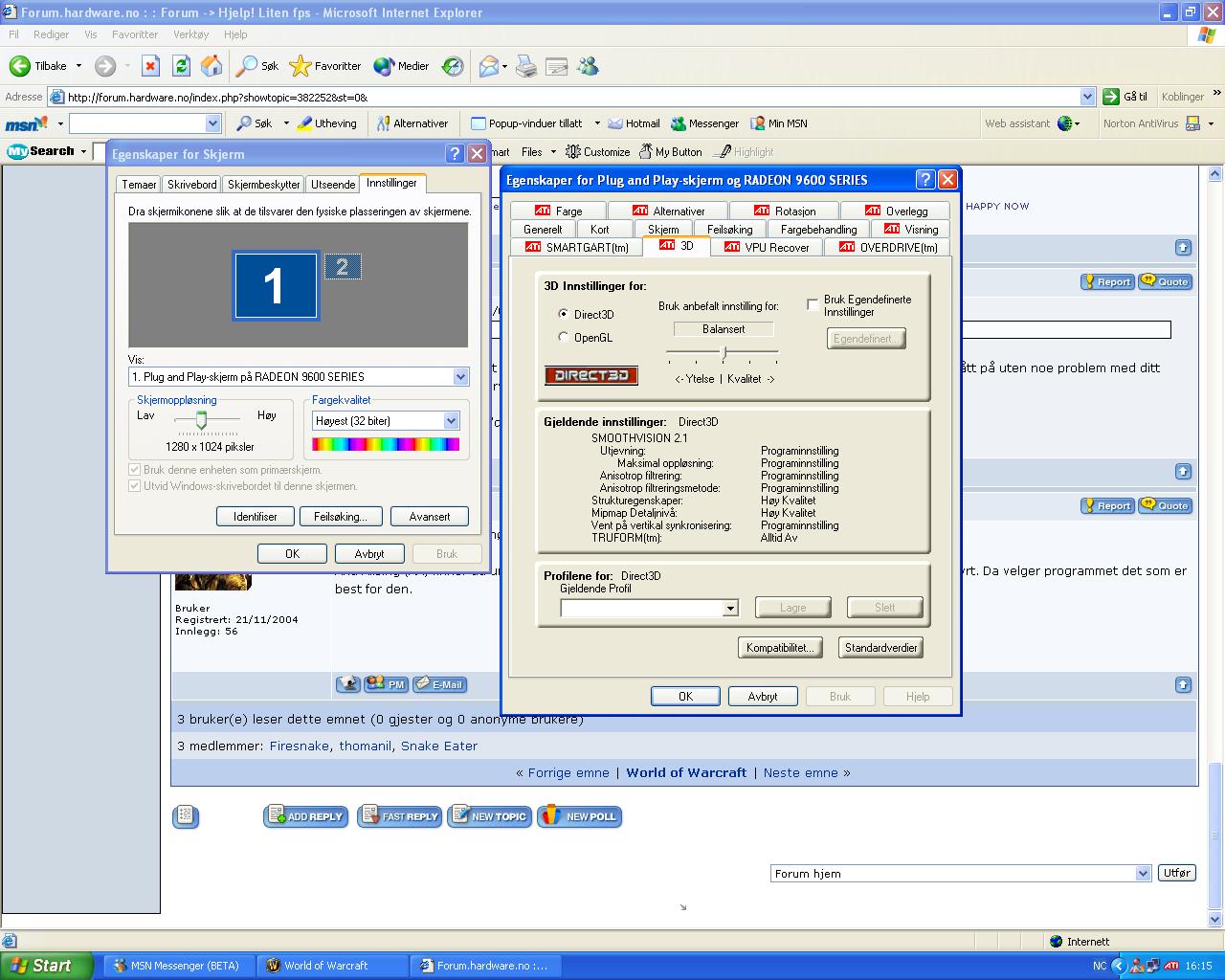
Task: Click the Kompatibilitet... button
Action: [780, 648]
